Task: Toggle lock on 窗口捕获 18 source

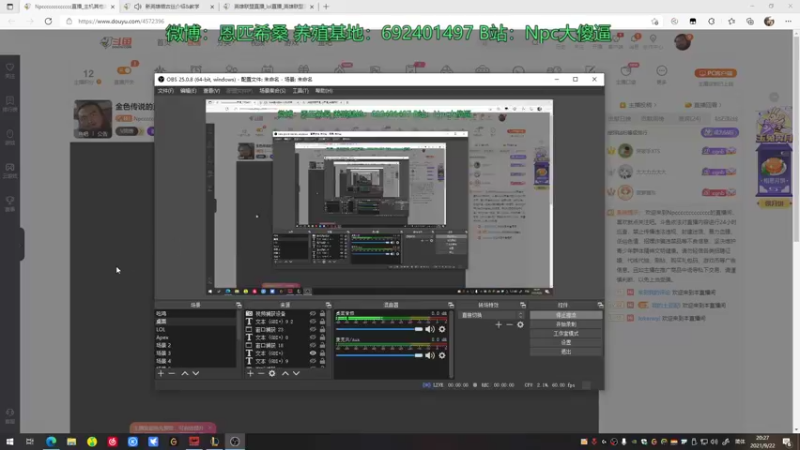Action: tap(322, 345)
